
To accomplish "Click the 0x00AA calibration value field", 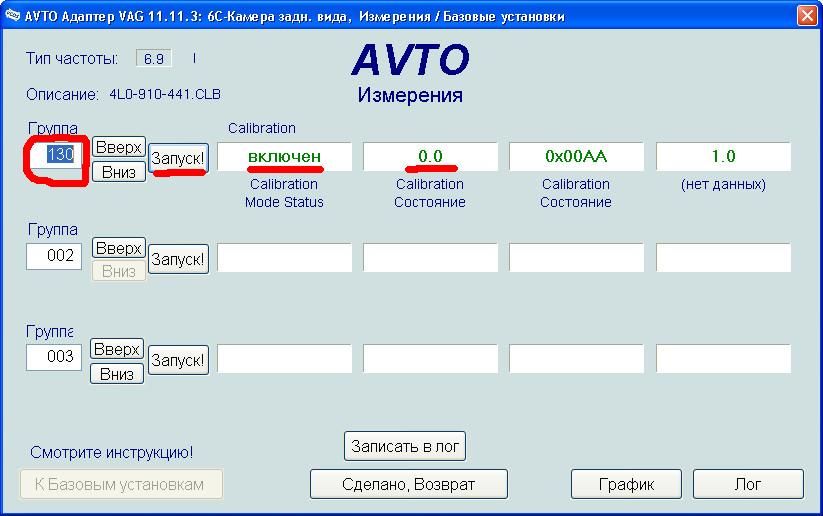I will [576, 156].
